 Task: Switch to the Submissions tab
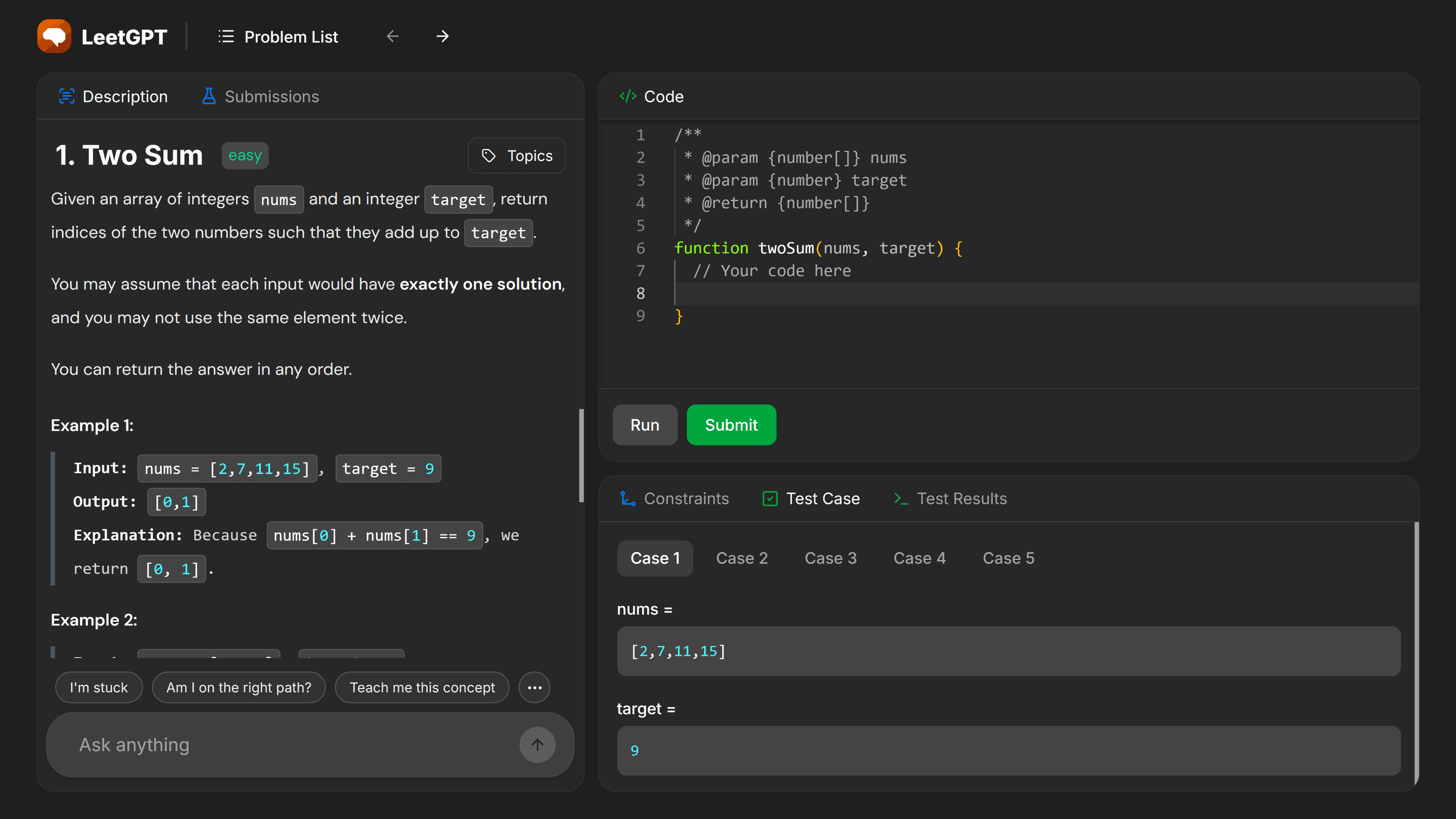point(260,97)
